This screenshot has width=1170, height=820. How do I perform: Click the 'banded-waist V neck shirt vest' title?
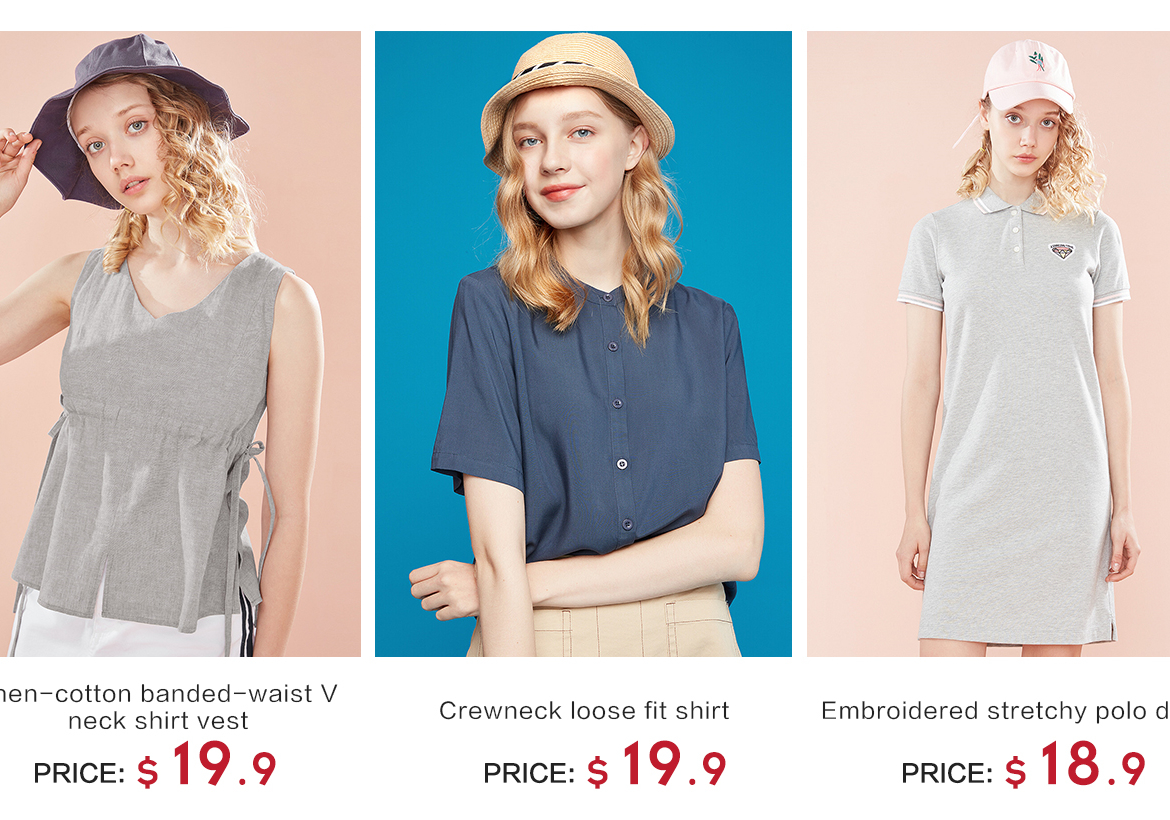click(168, 707)
